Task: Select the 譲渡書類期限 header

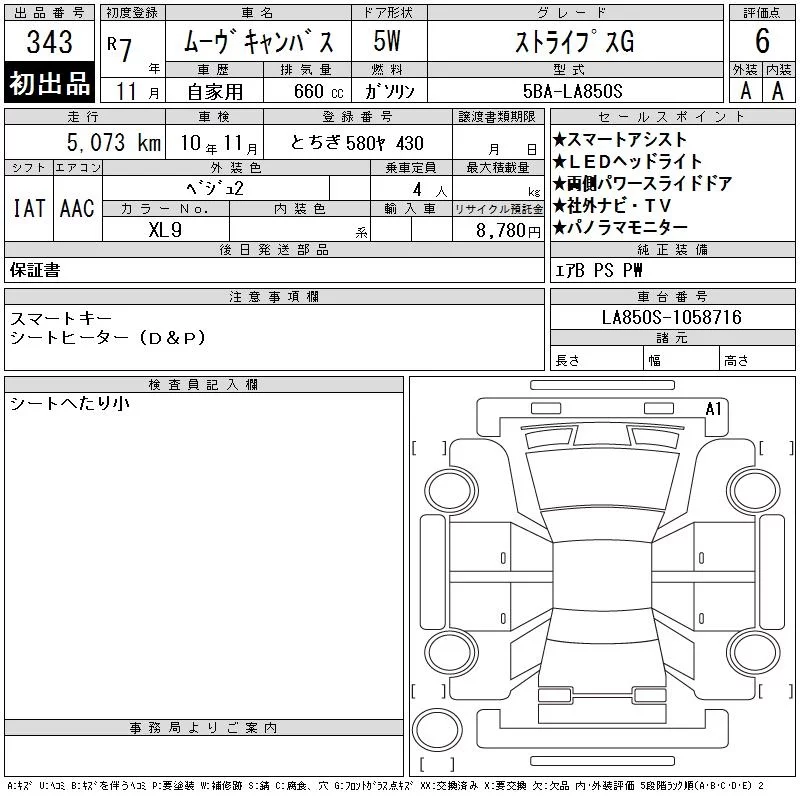Action: [x=497, y=116]
